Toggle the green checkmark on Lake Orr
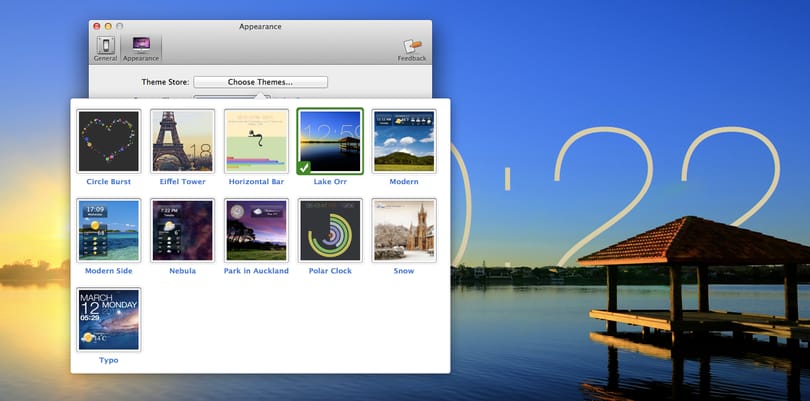 (x=304, y=167)
